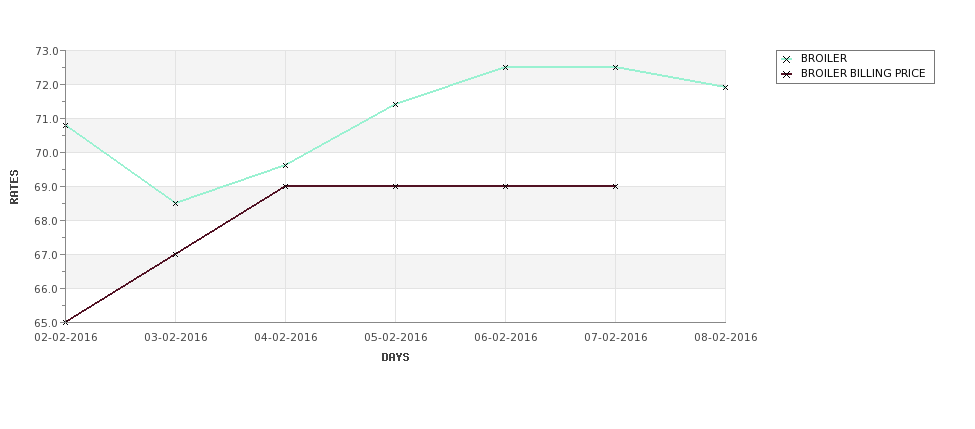Viewport: 975px width, 429px height.
Task: Click billing price point on 05-02-2016
Action: pos(395,187)
